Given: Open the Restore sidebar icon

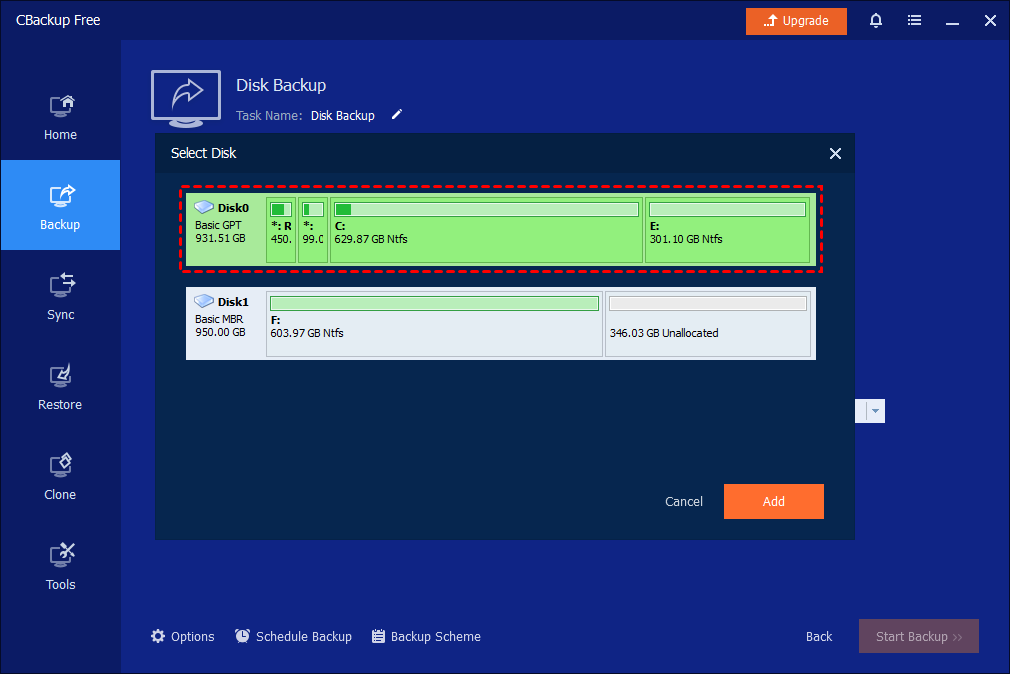Looking at the screenshot, I should [60, 387].
